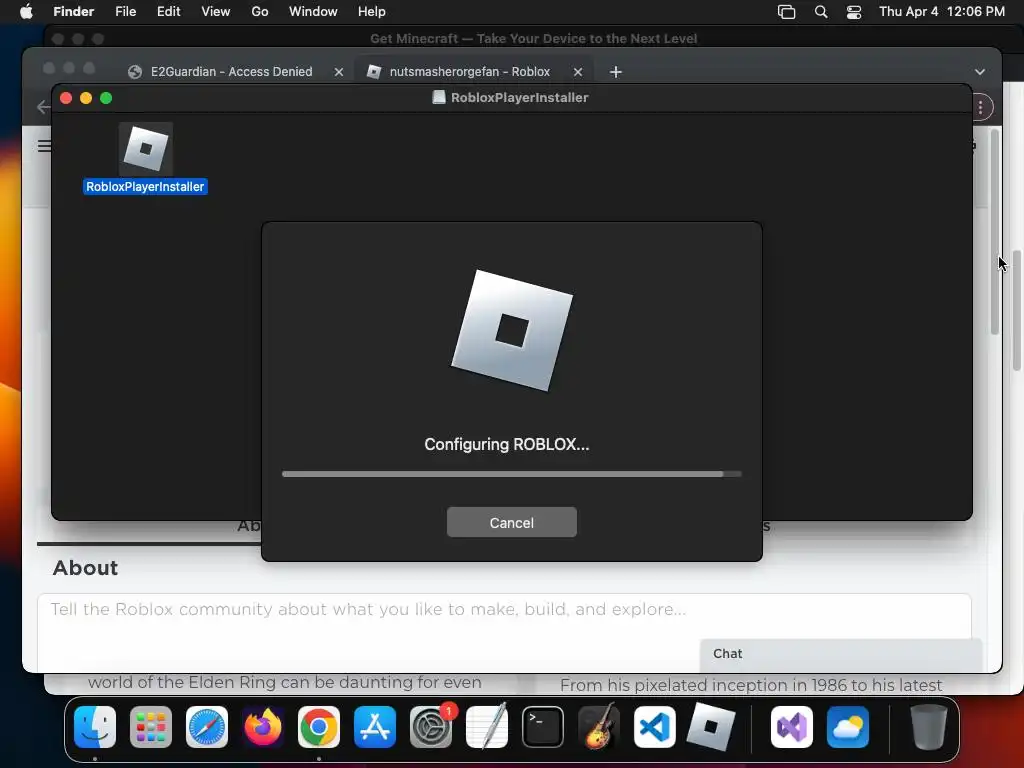Image resolution: width=1024 pixels, height=768 pixels.
Task: Open System Settings with notification badge
Action: (431, 727)
